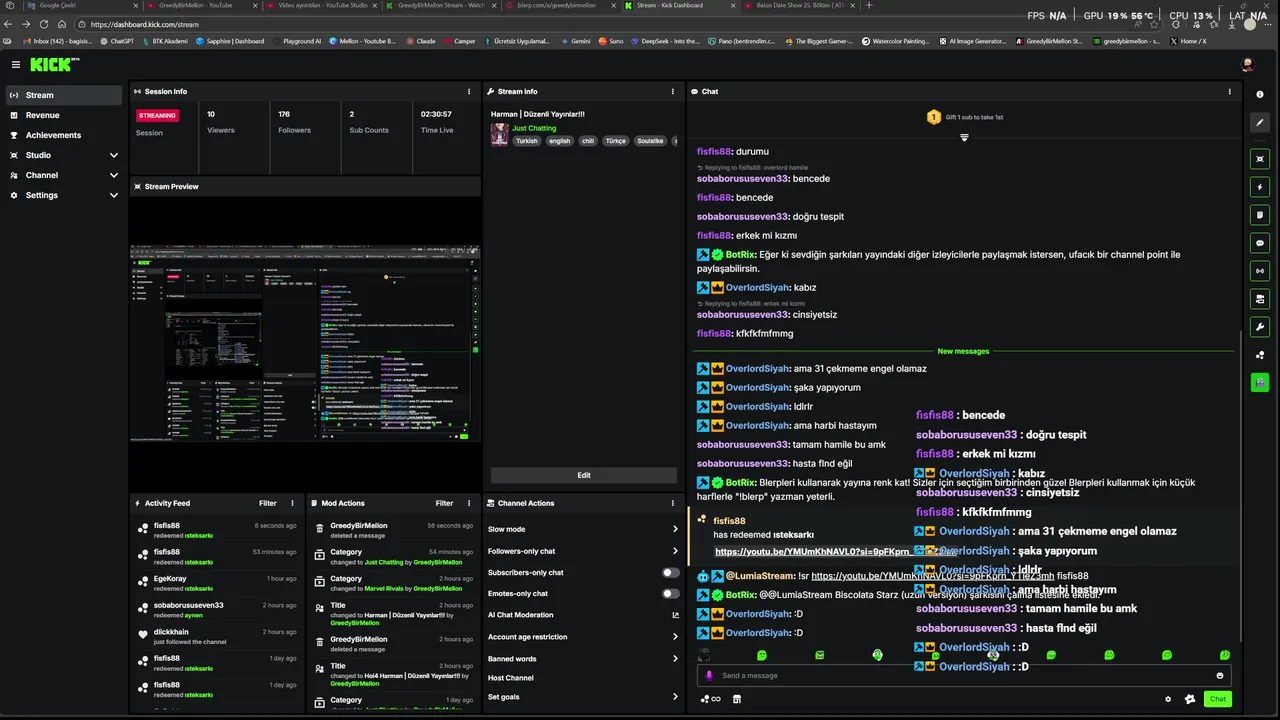Viewport: 1280px width, 720px height.
Task: Click the broadcast signal widget icon in the right sidebar
Action: point(1260,270)
